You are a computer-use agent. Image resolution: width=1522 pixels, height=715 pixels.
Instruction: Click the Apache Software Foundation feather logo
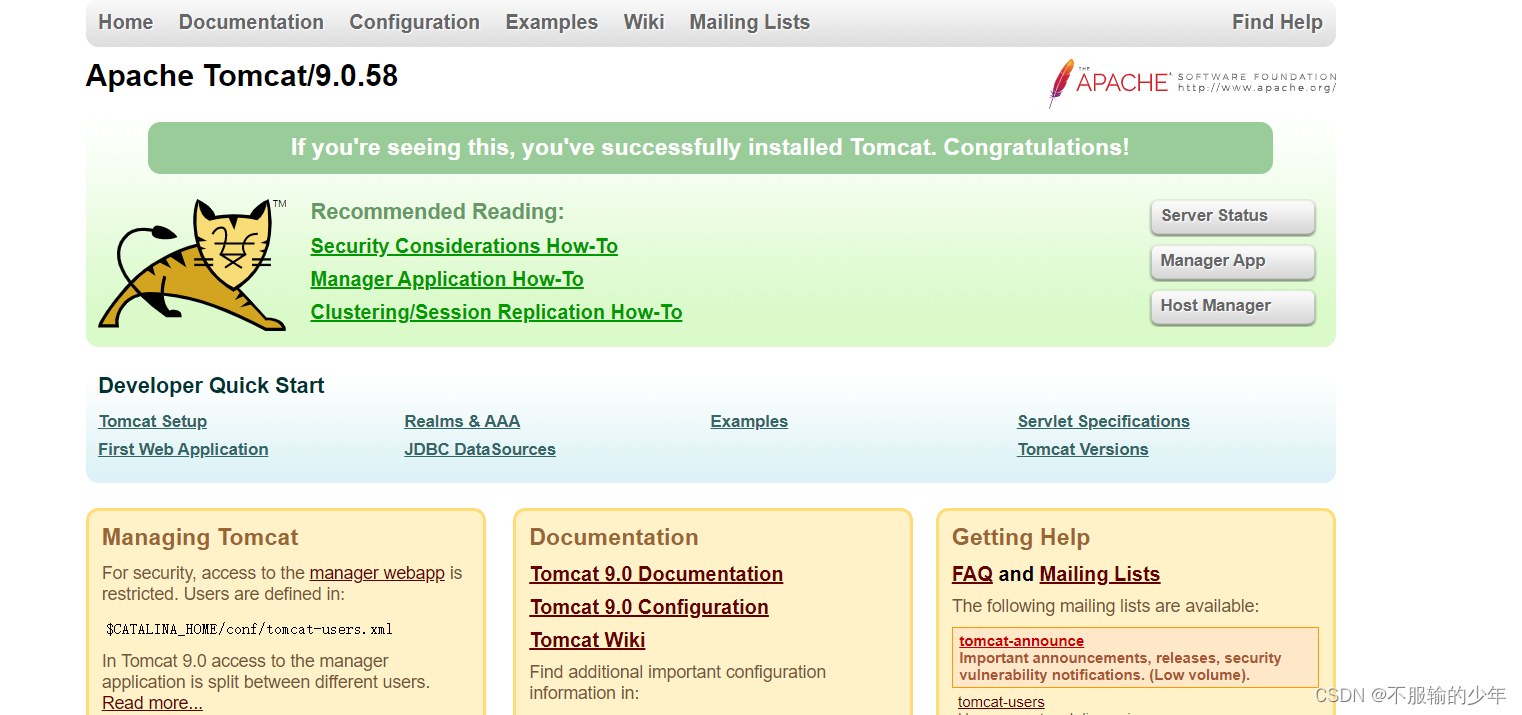click(x=1192, y=83)
